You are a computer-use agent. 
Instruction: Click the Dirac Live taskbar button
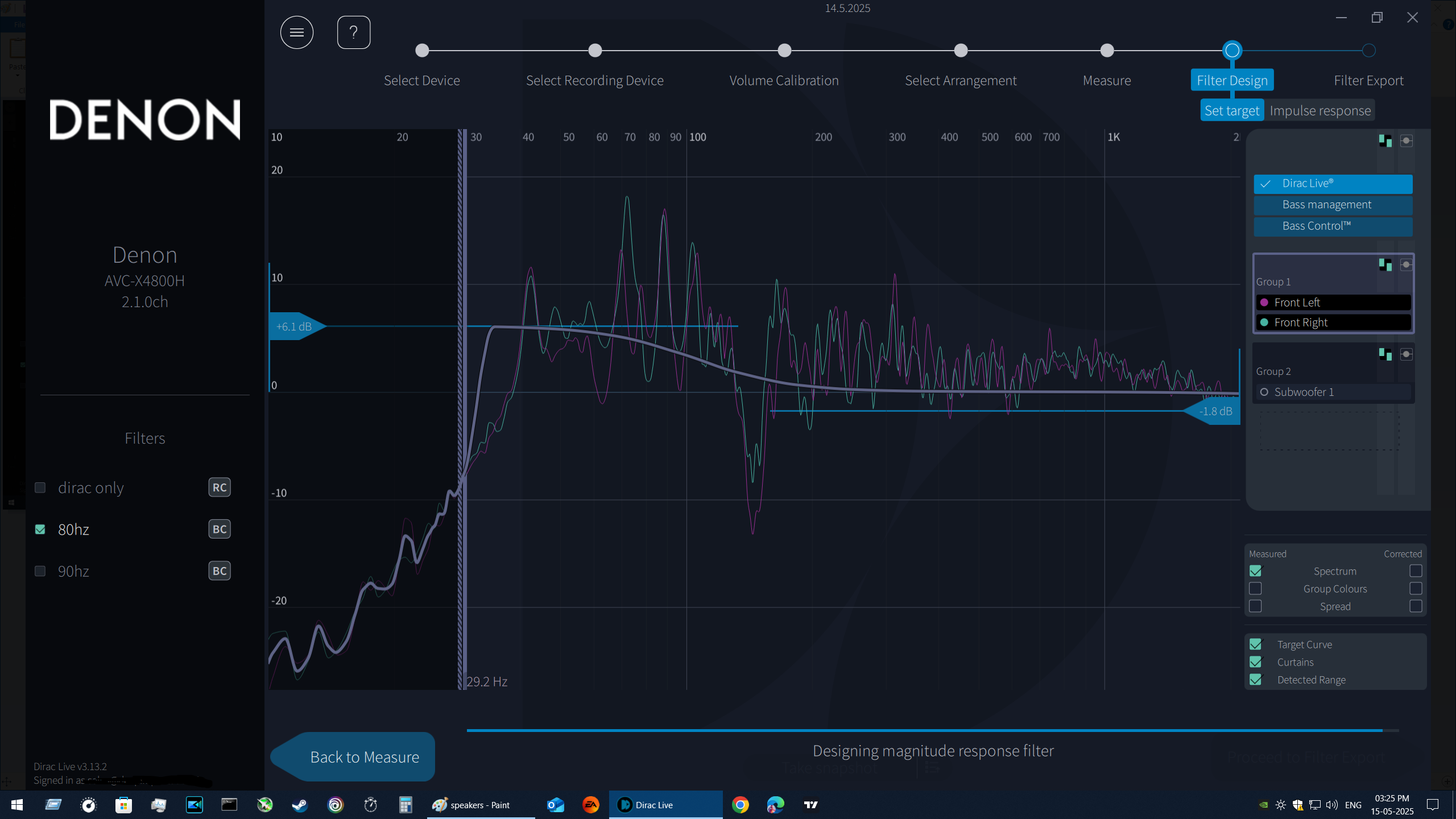[665, 805]
